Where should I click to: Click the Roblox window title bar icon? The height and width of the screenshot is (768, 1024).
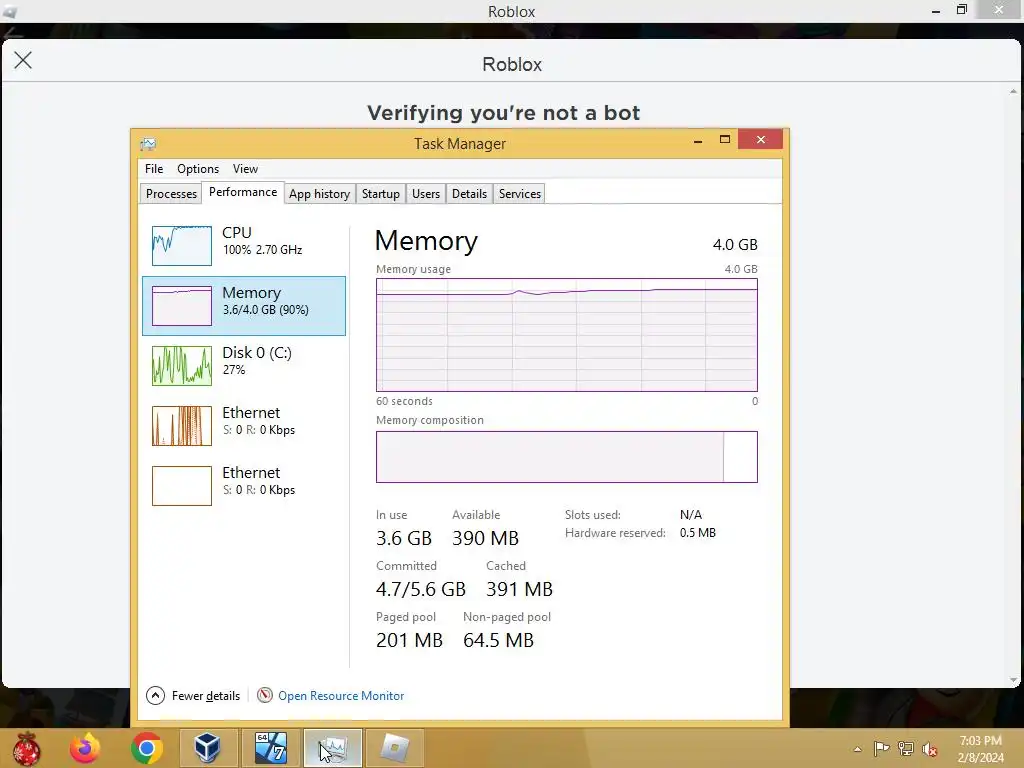(9, 11)
